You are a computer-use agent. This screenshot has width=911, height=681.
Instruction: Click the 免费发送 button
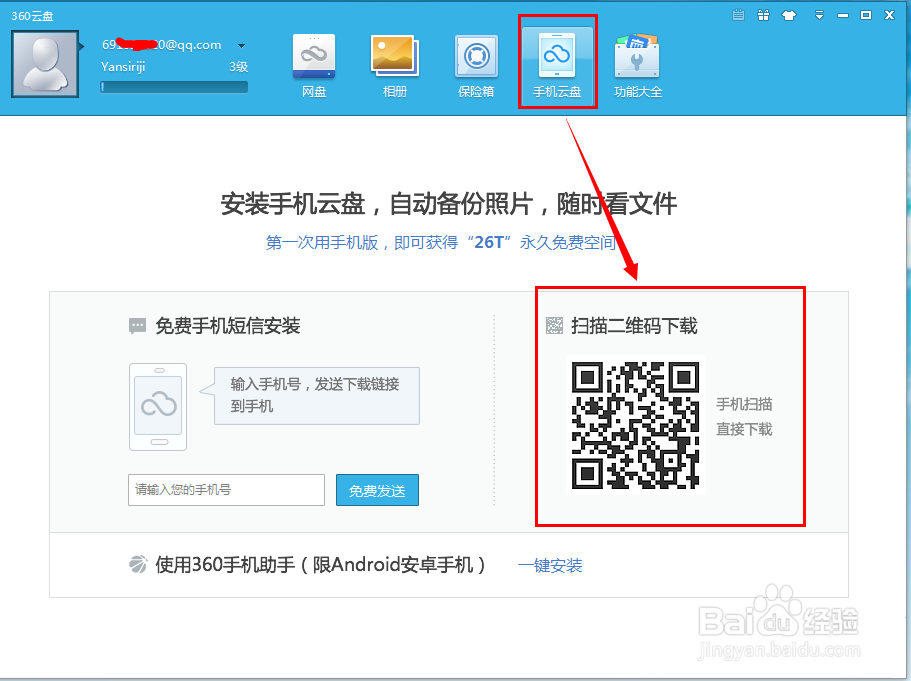coord(377,490)
